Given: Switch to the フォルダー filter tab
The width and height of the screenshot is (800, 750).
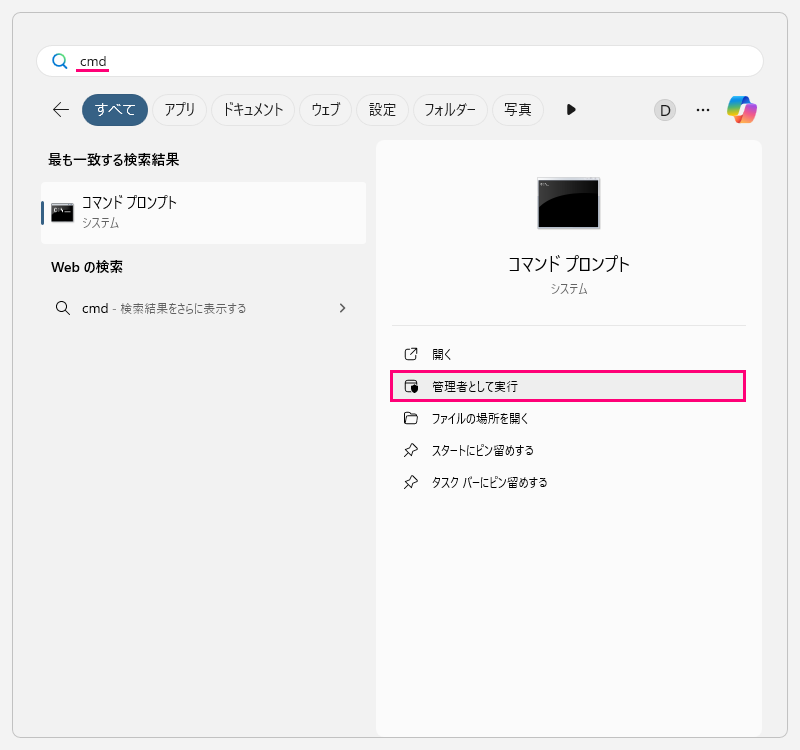Looking at the screenshot, I should [450, 110].
